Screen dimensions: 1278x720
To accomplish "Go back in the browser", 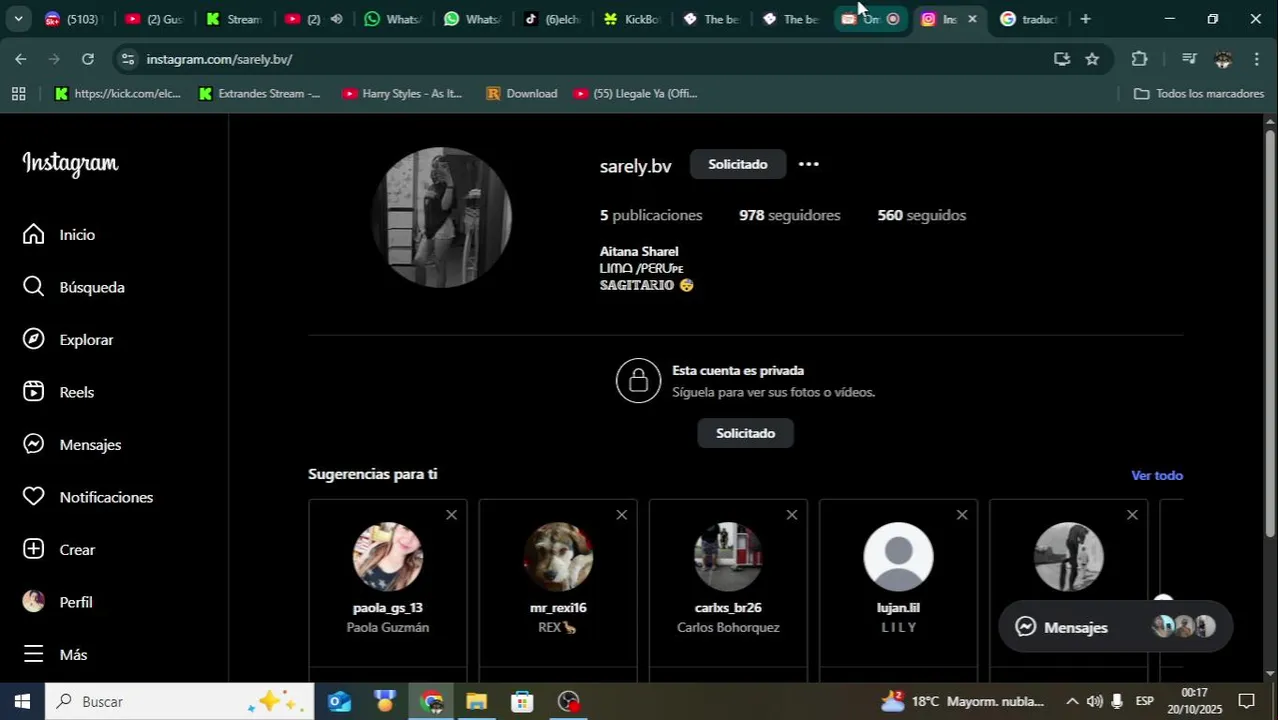I will (21, 59).
